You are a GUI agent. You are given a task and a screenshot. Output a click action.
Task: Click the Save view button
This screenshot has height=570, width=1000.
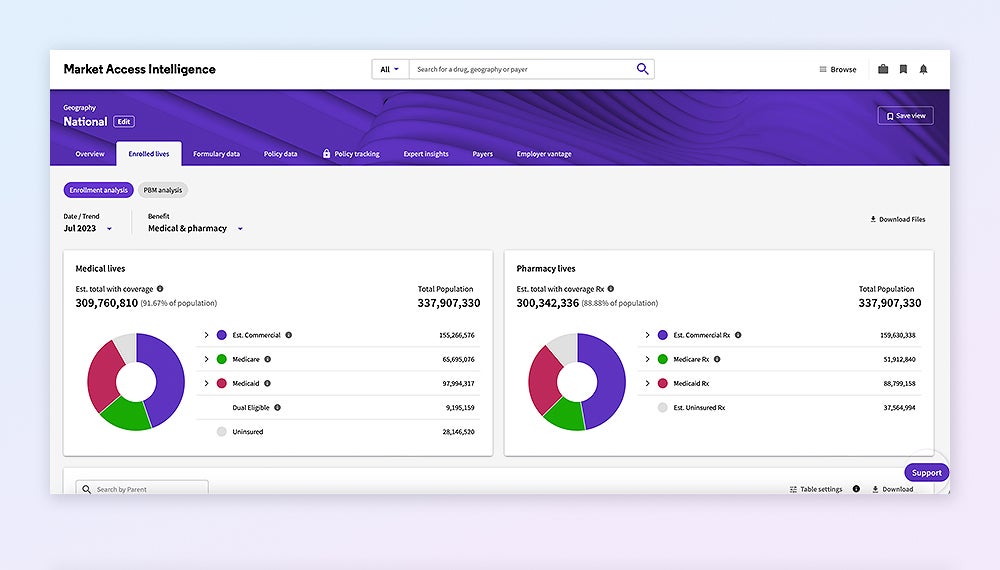click(x=904, y=116)
